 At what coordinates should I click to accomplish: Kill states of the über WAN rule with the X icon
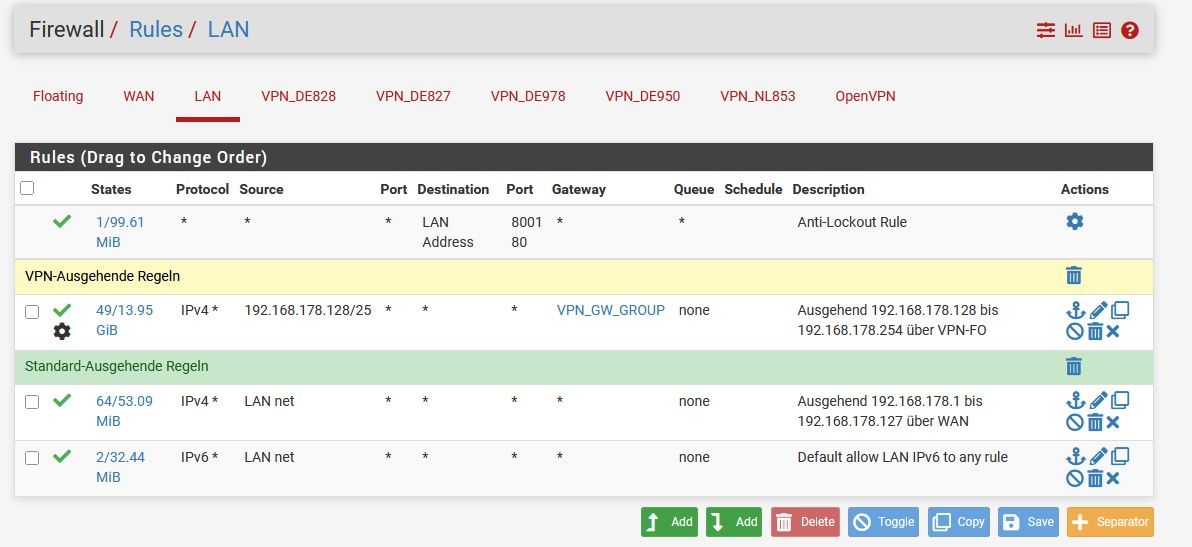point(1113,422)
